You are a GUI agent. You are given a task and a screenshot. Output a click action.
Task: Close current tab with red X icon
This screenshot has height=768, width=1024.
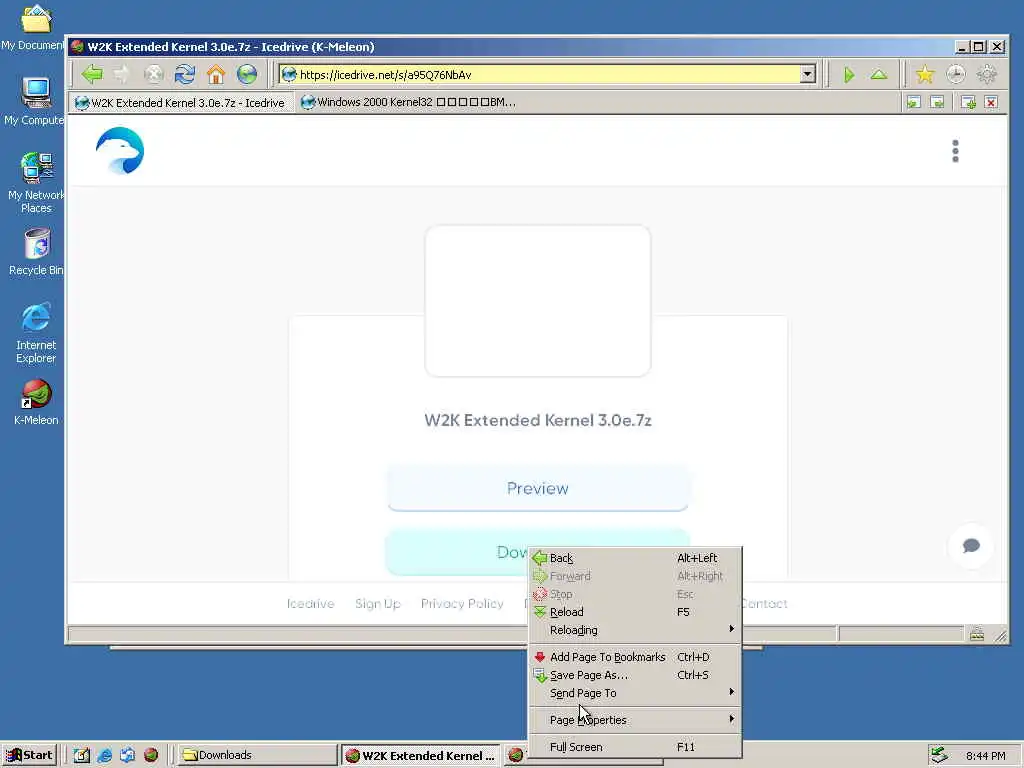[x=991, y=103]
